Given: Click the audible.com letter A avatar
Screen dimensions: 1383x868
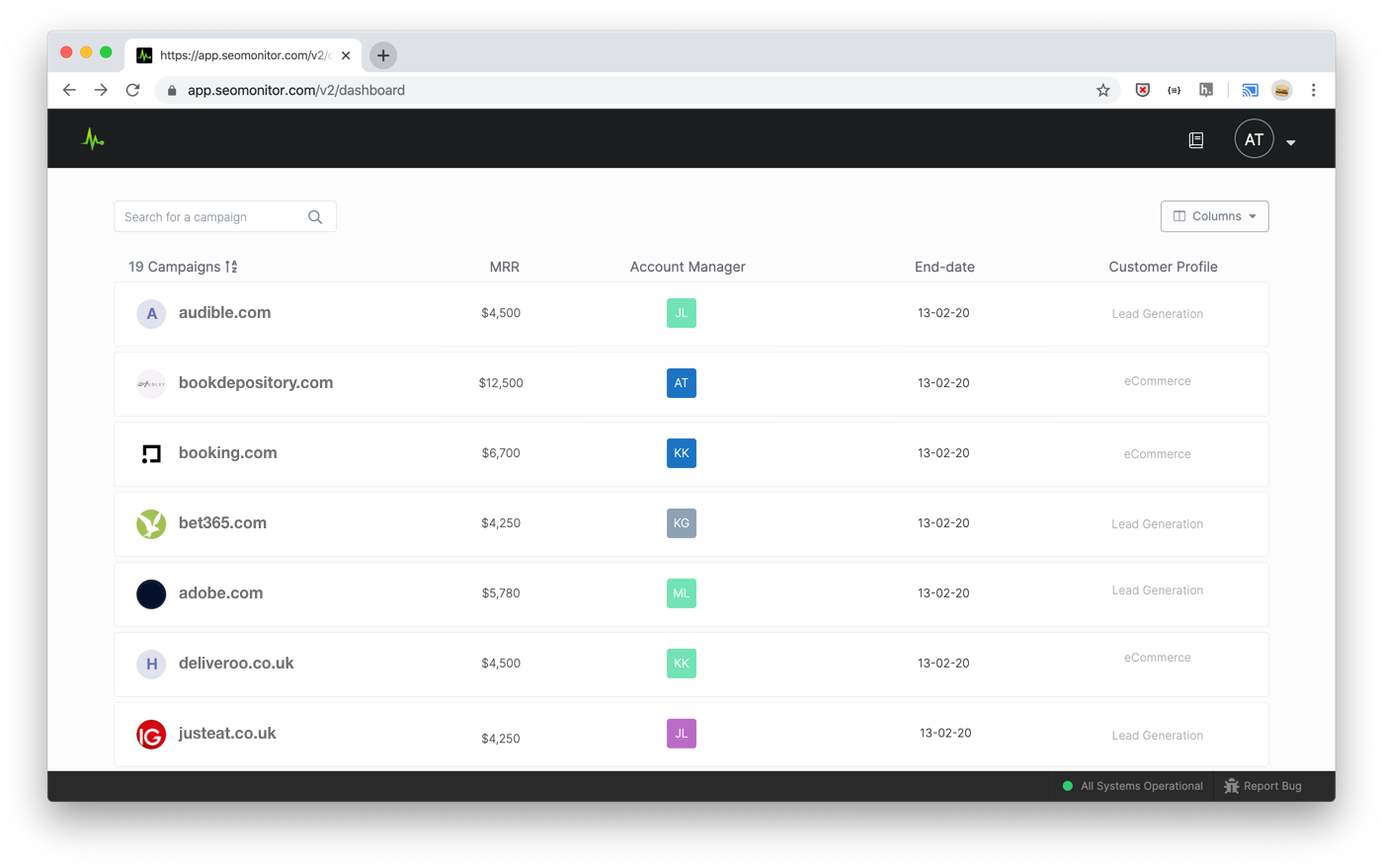Looking at the screenshot, I should pos(151,314).
